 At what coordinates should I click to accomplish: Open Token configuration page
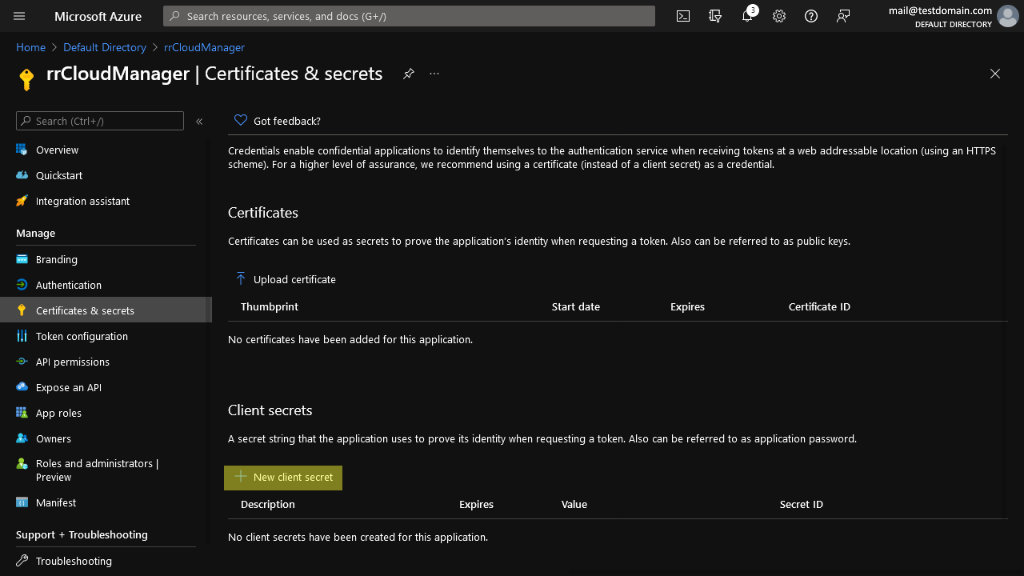pos(81,336)
